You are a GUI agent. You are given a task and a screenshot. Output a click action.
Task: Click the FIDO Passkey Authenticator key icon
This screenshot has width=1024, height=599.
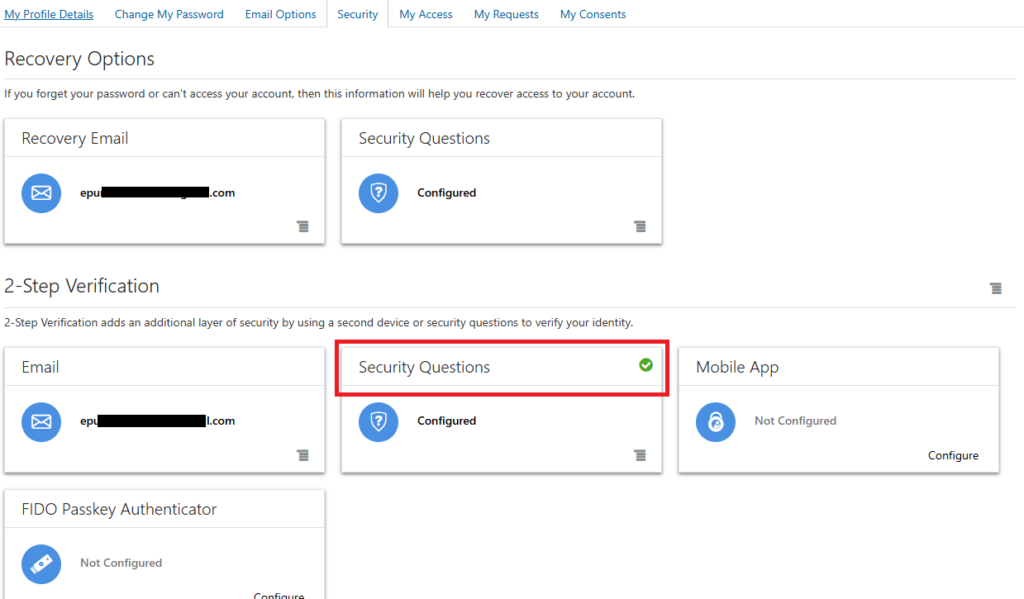(41, 564)
